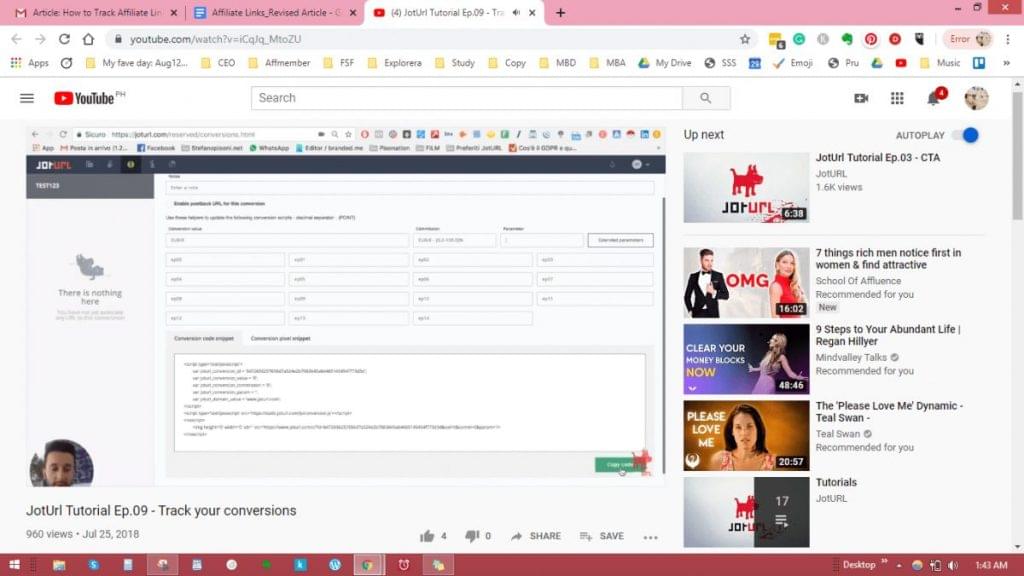This screenshot has width=1024, height=576.
Task: Click the Grammarly extension icon
Action: pos(799,39)
